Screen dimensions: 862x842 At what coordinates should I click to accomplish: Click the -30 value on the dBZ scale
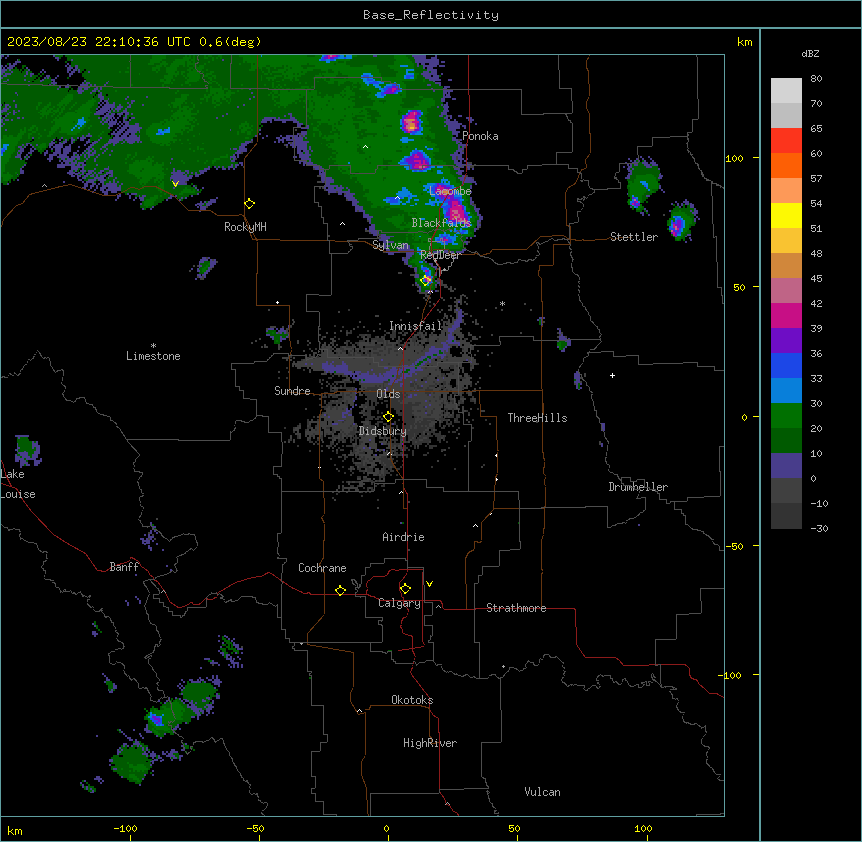click(819, 528)
